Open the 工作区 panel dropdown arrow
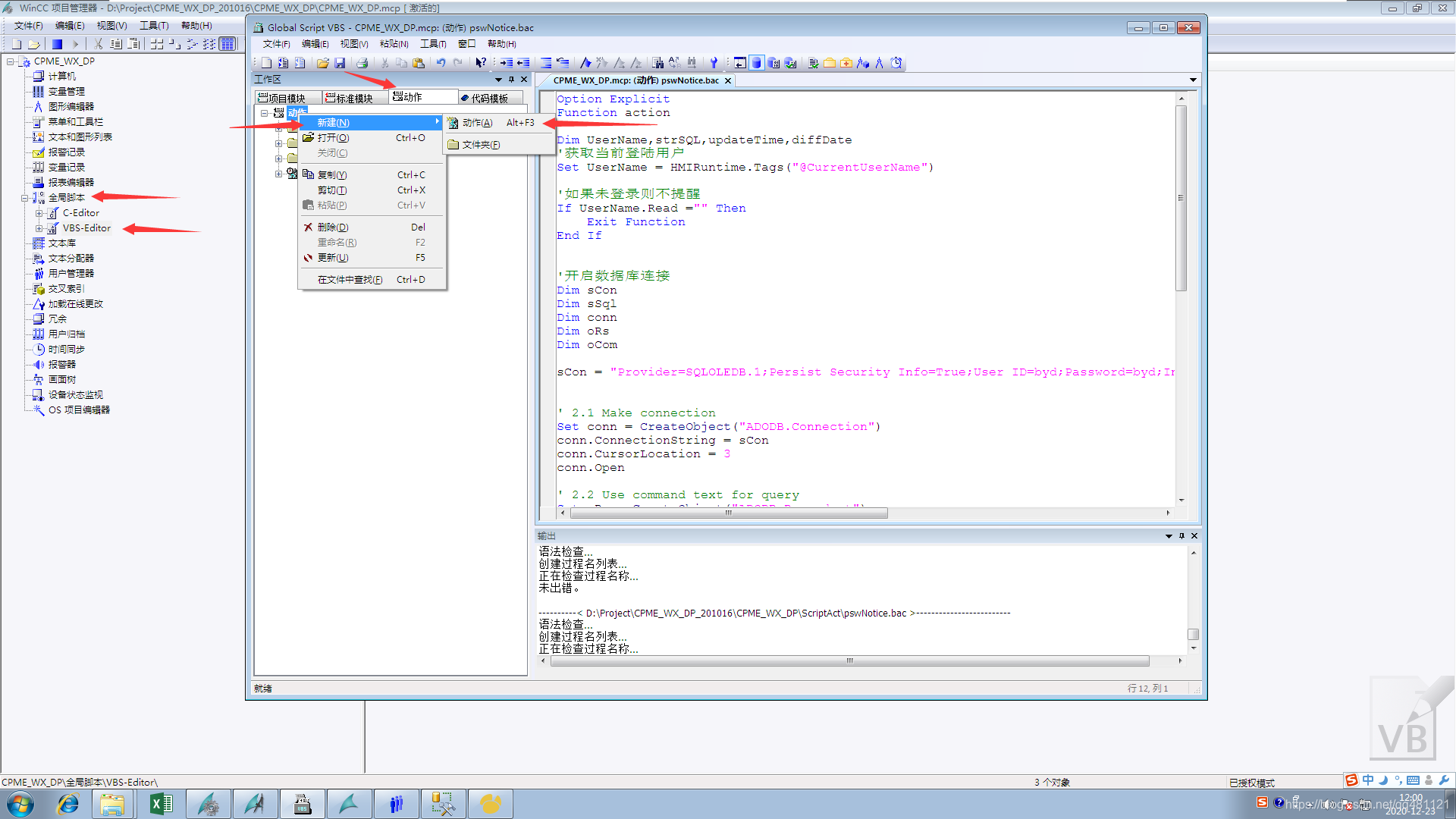This screenshot has width=1456, height=819. click(498, 80)
